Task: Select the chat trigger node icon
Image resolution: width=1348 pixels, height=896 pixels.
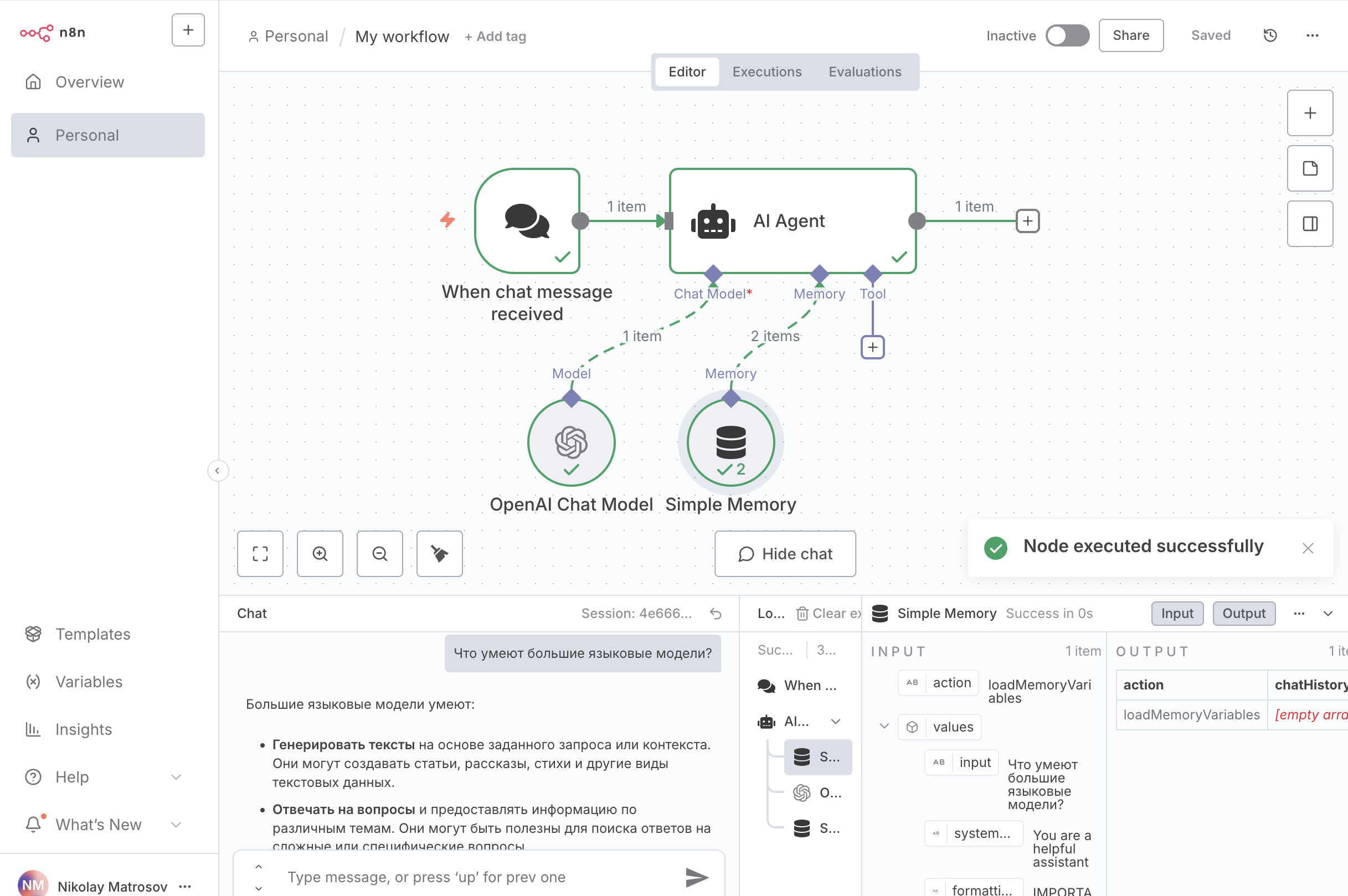Action: coord(527,220)
